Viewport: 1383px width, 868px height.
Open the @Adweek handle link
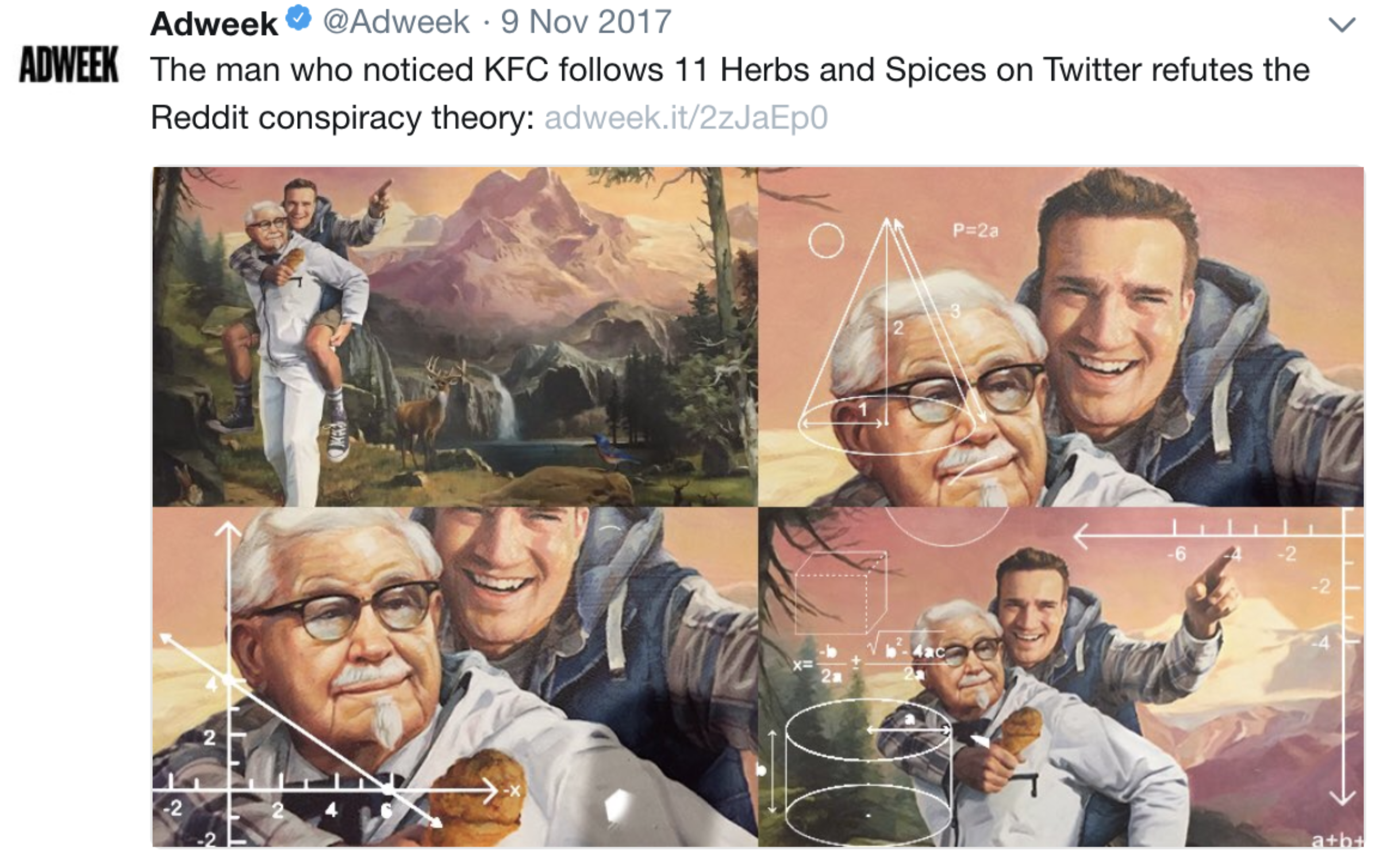tap(396, 22)
